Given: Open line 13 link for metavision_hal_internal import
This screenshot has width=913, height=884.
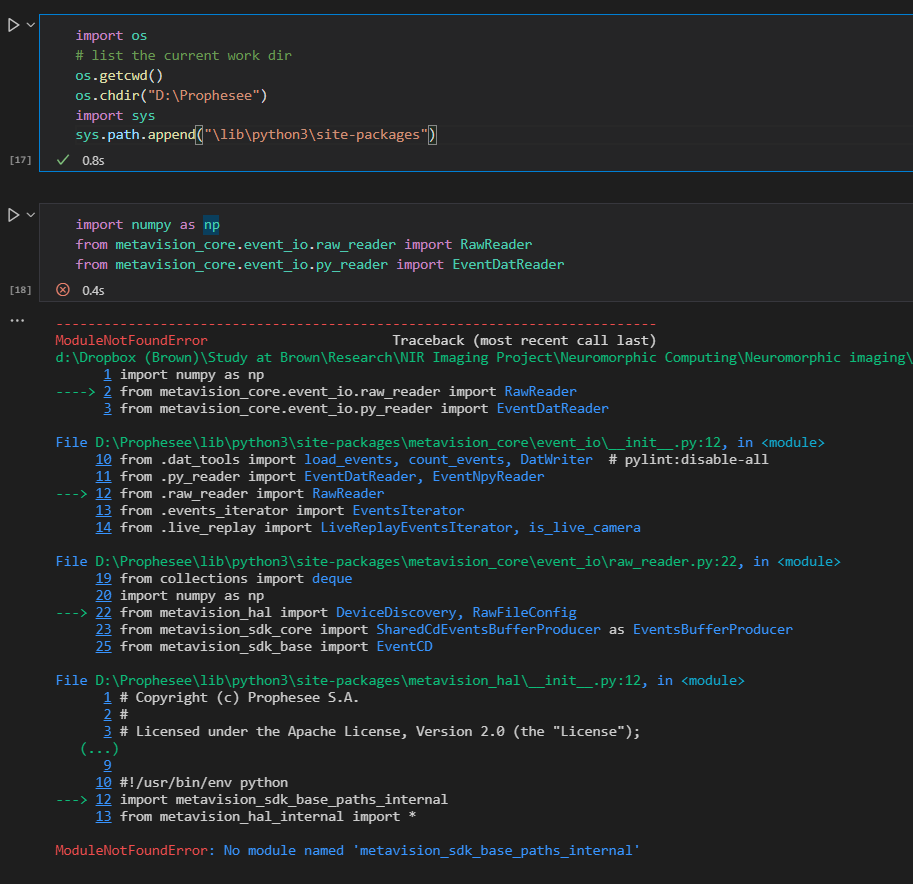Looking at the screenshot, I should pyautogui.click(x=104, y=816).
